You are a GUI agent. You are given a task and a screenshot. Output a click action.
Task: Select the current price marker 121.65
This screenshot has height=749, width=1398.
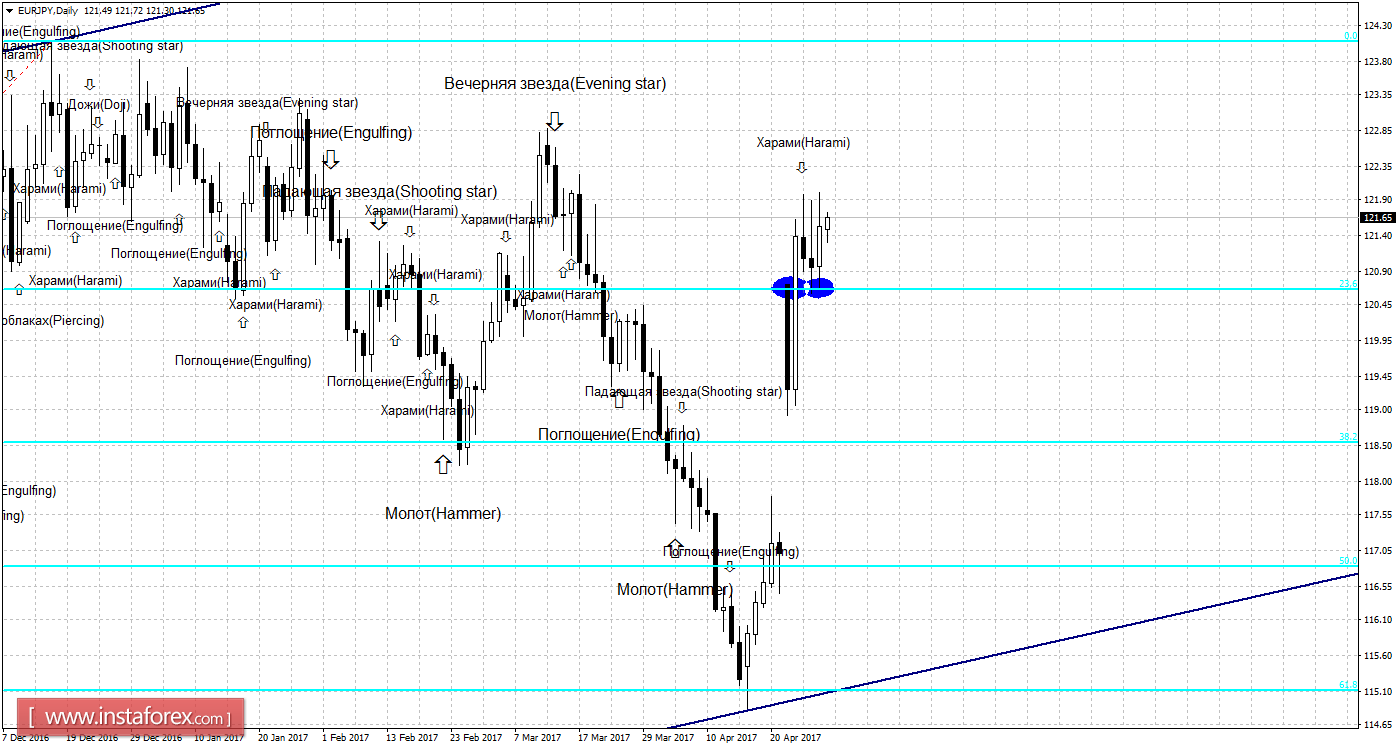coord(1378,217)
